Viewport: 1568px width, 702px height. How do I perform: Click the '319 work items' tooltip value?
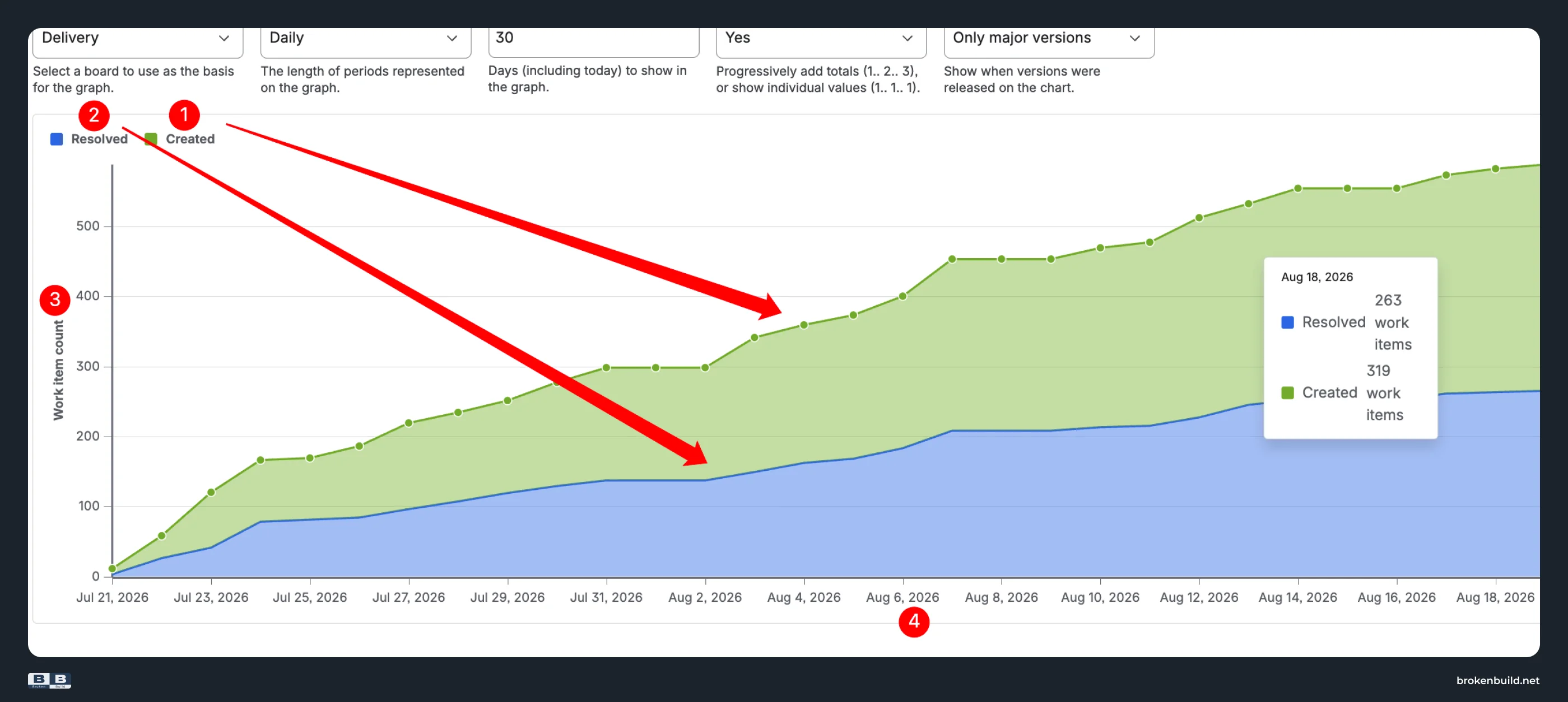[1384, 393]
